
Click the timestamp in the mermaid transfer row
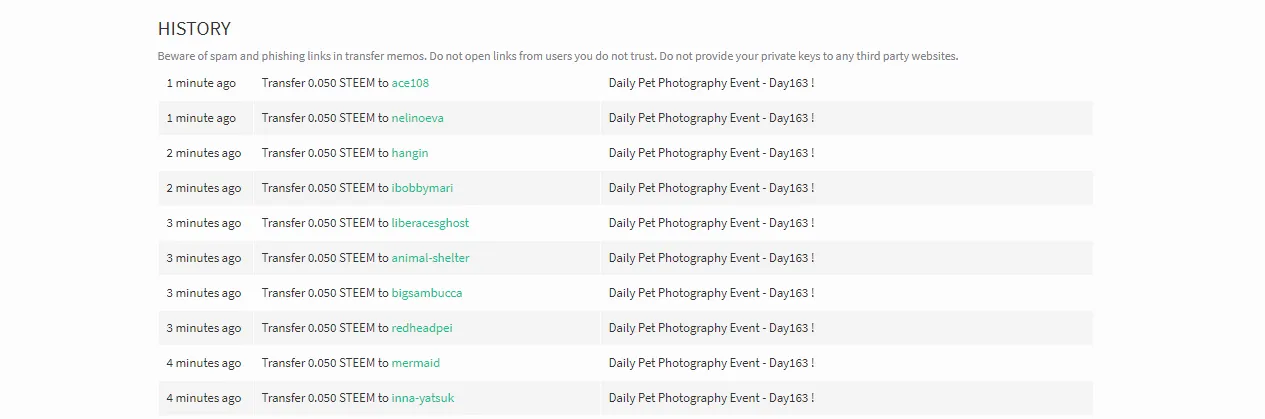coord(204,363)
